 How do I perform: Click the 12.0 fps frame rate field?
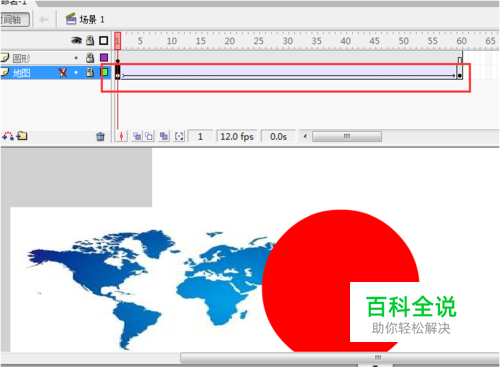pyautogui.click(x=237, y=136)
